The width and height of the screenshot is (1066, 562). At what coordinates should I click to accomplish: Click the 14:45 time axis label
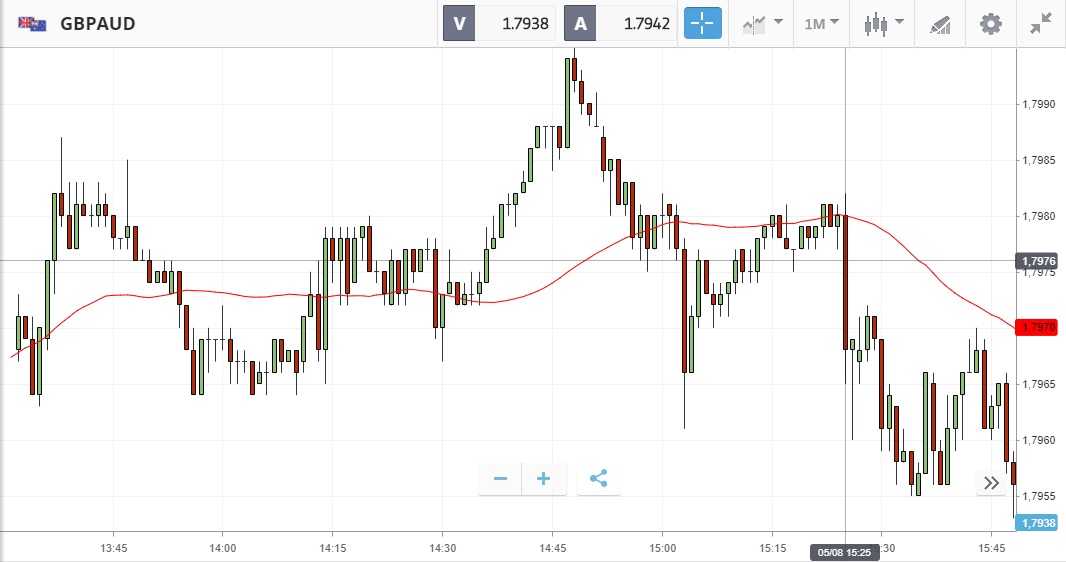pyautogui.click(x=553, y=548)
